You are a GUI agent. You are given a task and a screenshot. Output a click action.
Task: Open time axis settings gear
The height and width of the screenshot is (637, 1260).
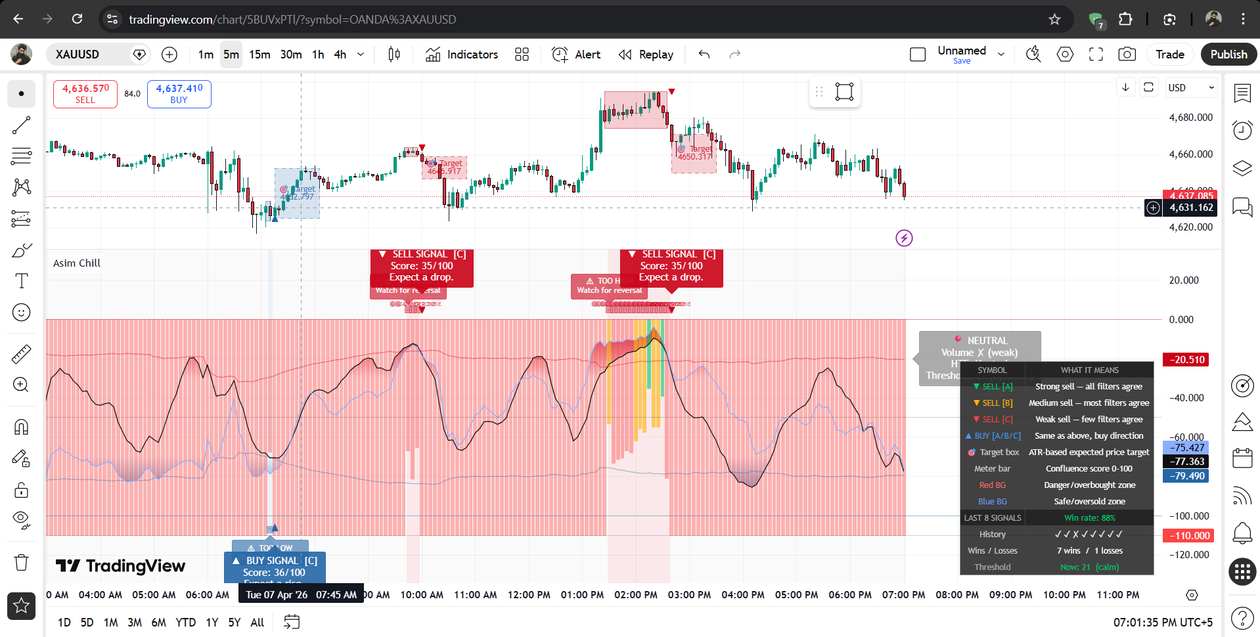point(1192,595)
